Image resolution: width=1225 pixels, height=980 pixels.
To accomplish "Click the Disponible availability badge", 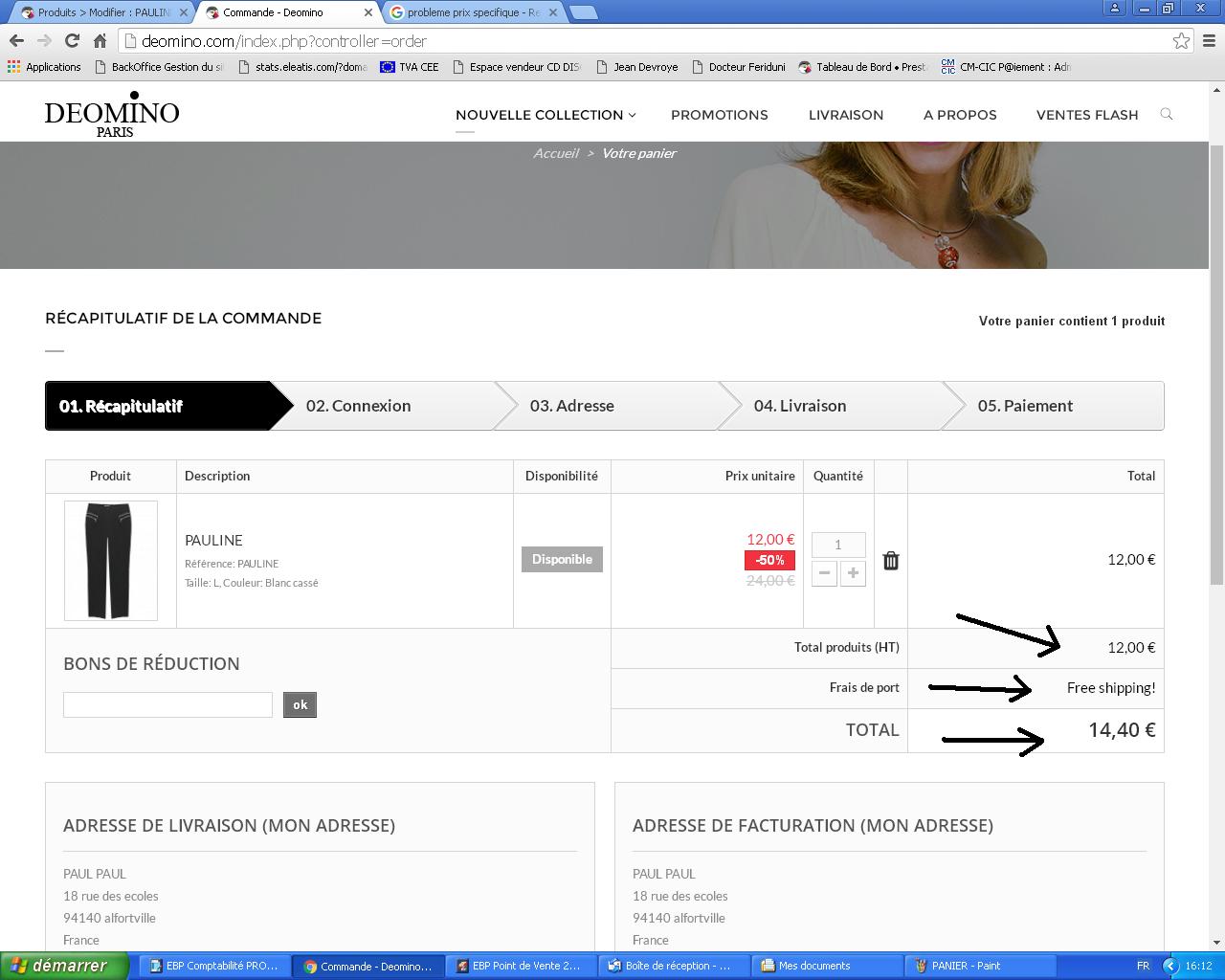I will pyautogui.click(x=562, y=560).
